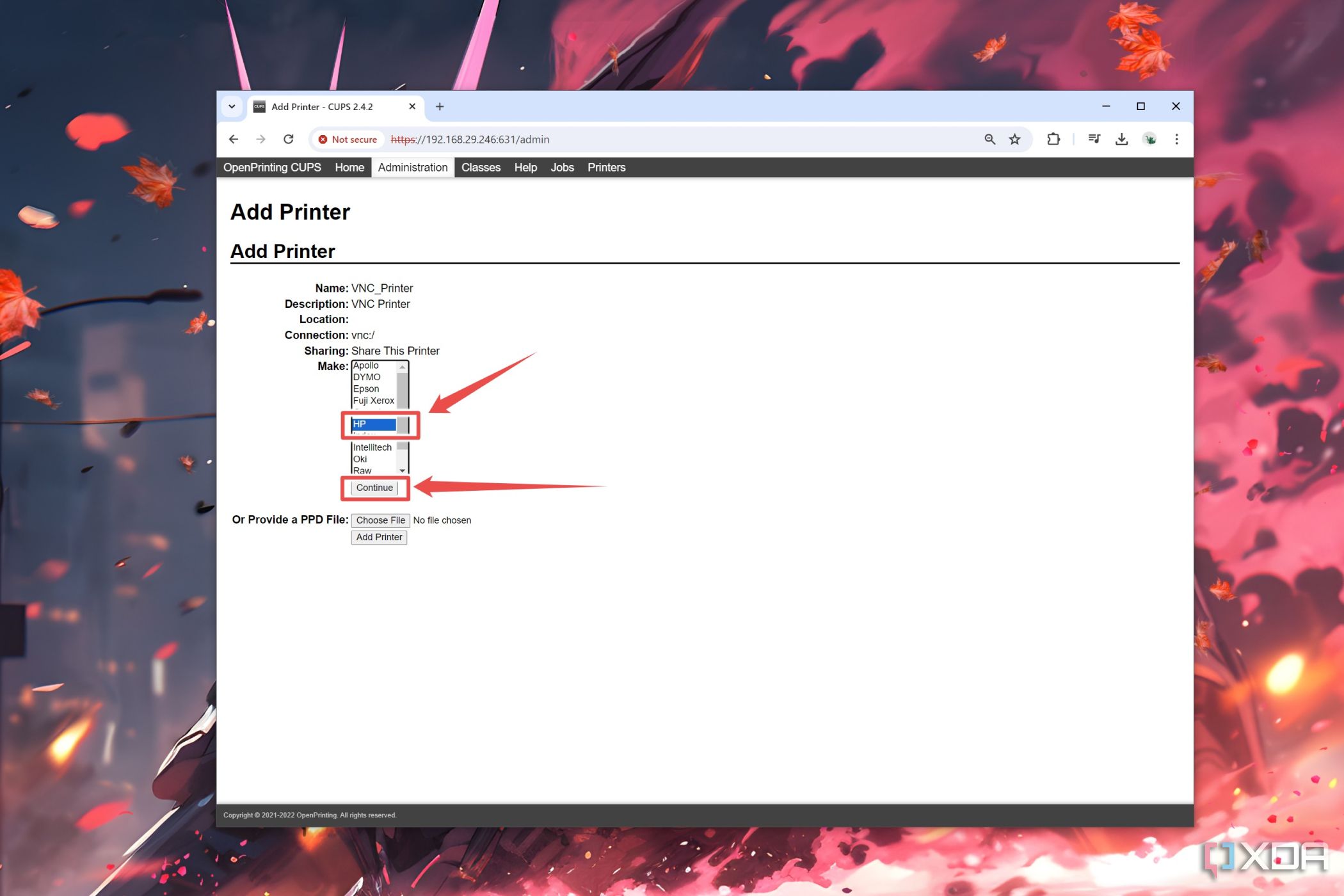Image resolution: width=1344 pixels, height=896 pixels.
Task: Click the back navigation arrow icon
Action: pyautogui.click(x=234, y=139)
